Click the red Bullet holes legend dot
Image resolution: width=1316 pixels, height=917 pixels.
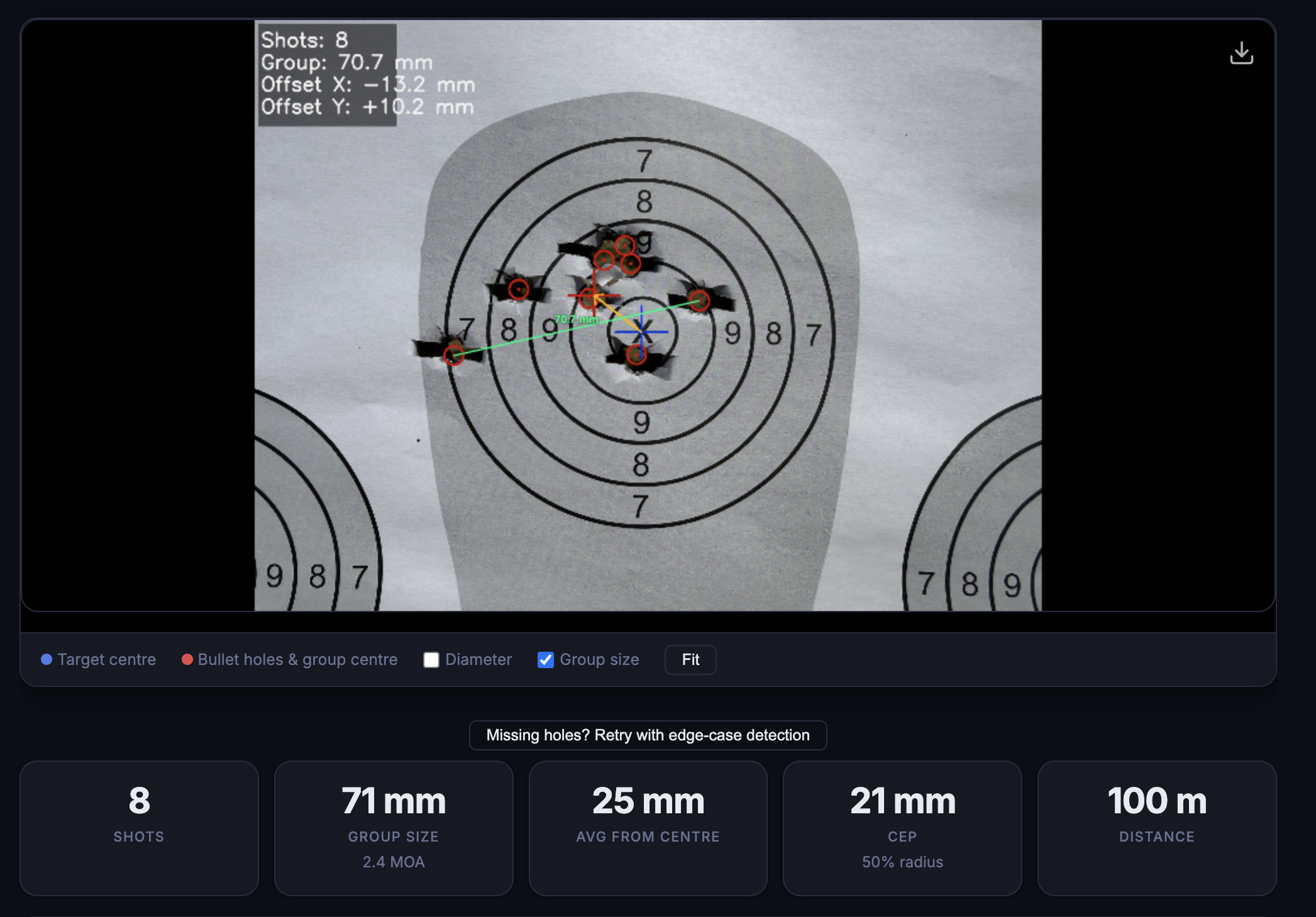(x=187, y=659)
